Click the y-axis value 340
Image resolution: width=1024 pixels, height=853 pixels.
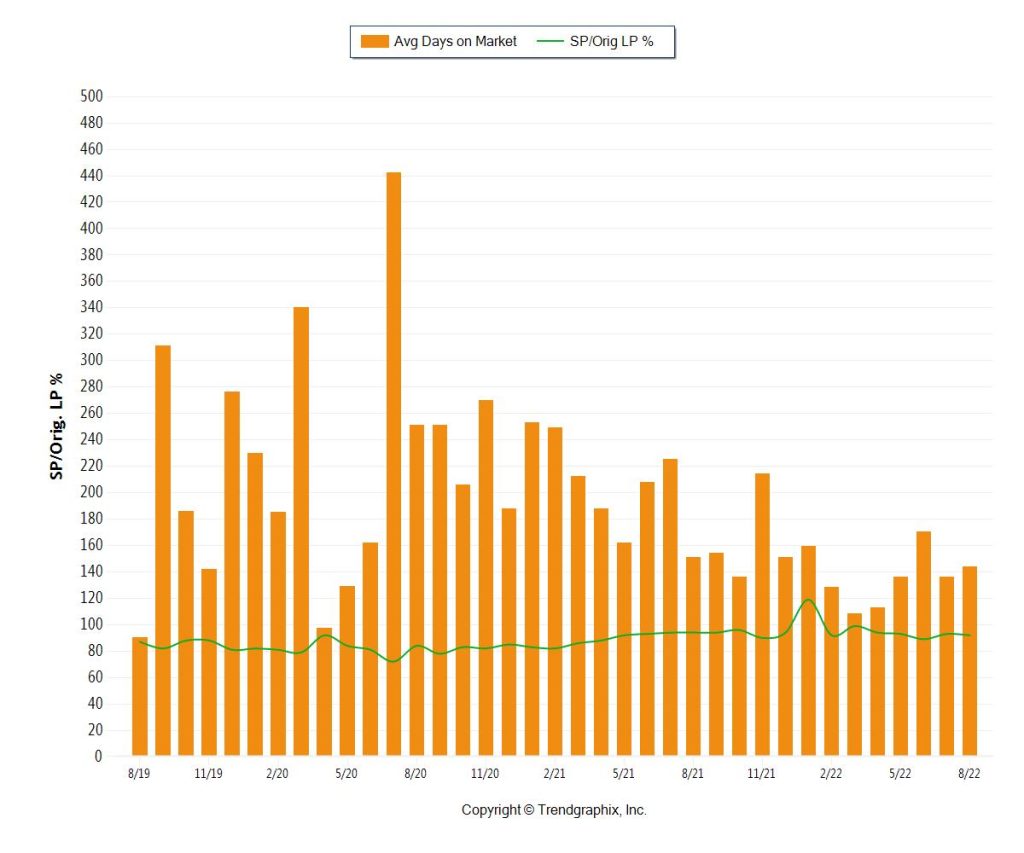(x=91, y=307)
